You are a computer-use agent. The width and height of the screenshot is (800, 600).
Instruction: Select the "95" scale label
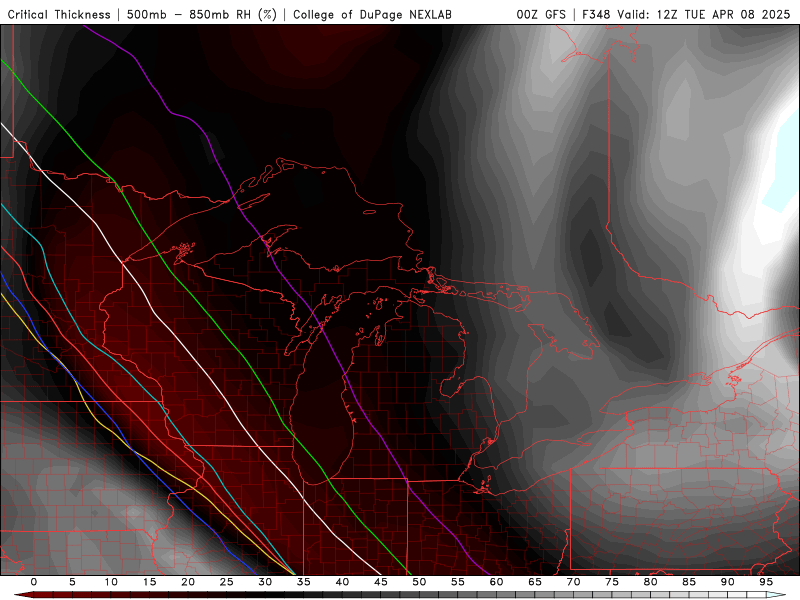[766, 582]
